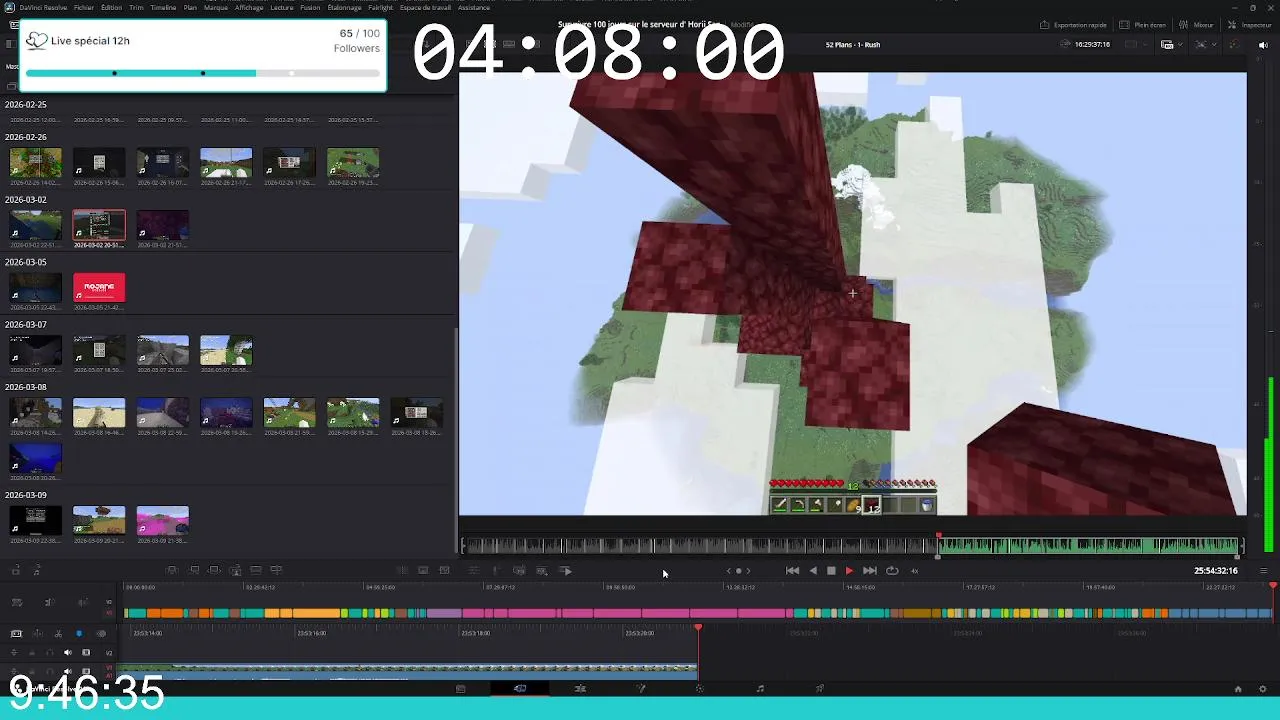
Task: Select the first clip thumbnail under 2026-02-26
Action: (35, 163)
